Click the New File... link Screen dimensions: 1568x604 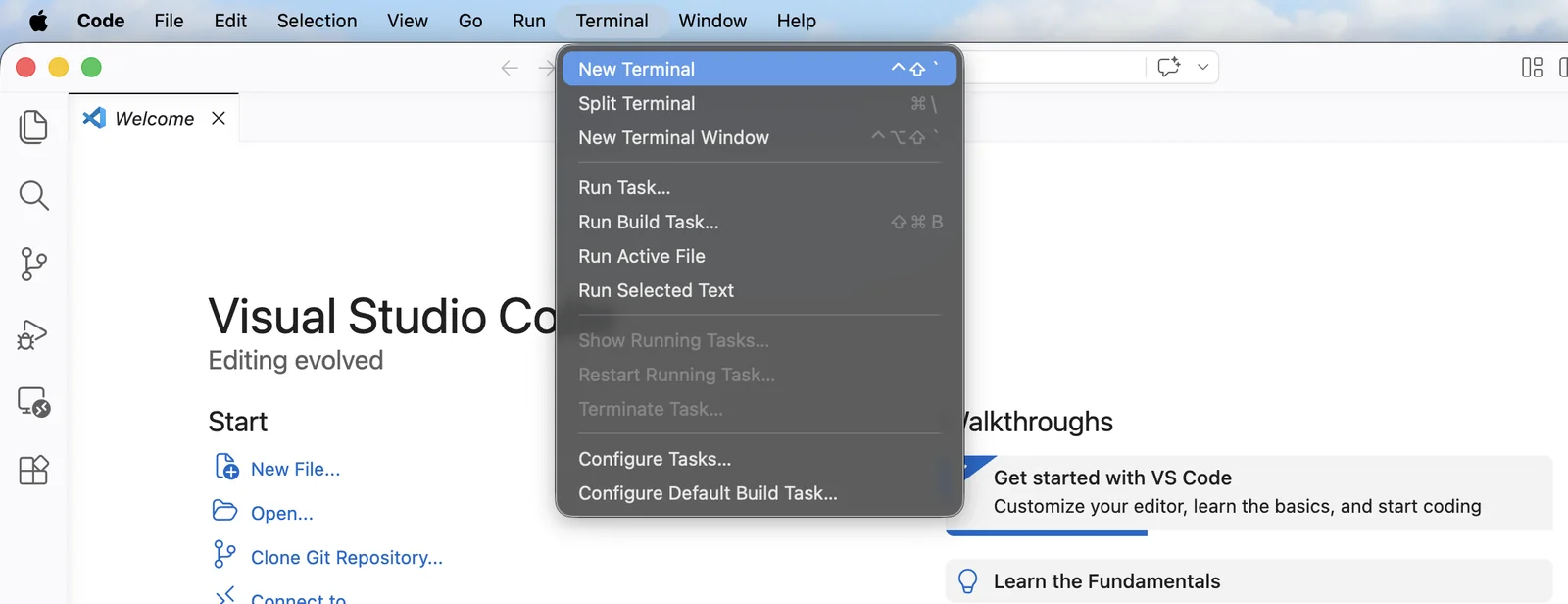click(295, 469)
